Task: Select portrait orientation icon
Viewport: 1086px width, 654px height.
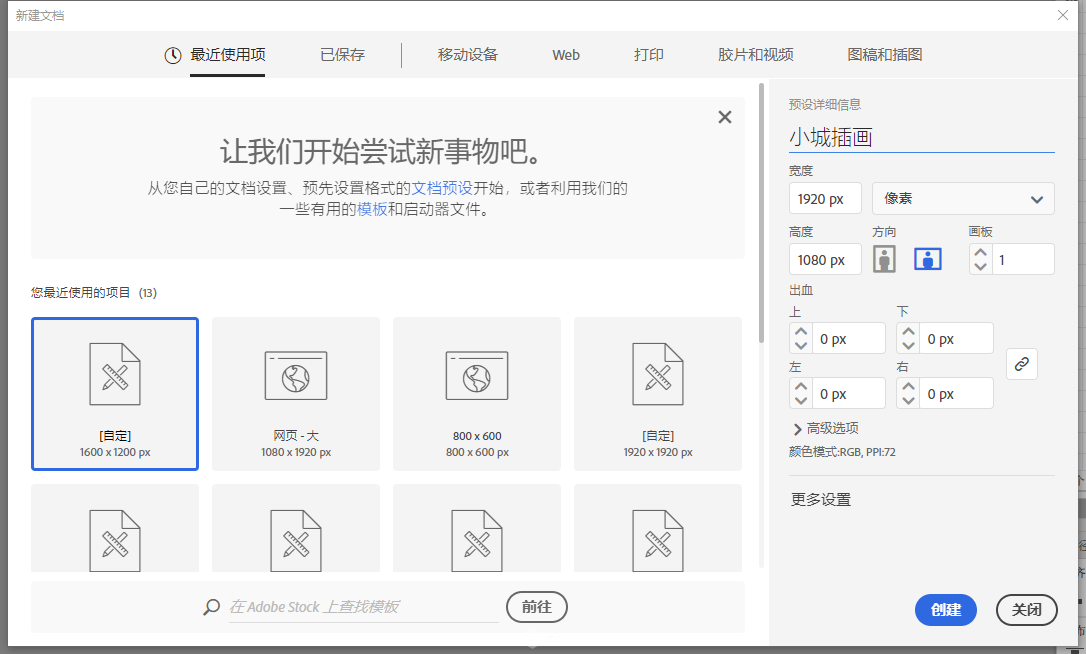Action: (884, 259)
